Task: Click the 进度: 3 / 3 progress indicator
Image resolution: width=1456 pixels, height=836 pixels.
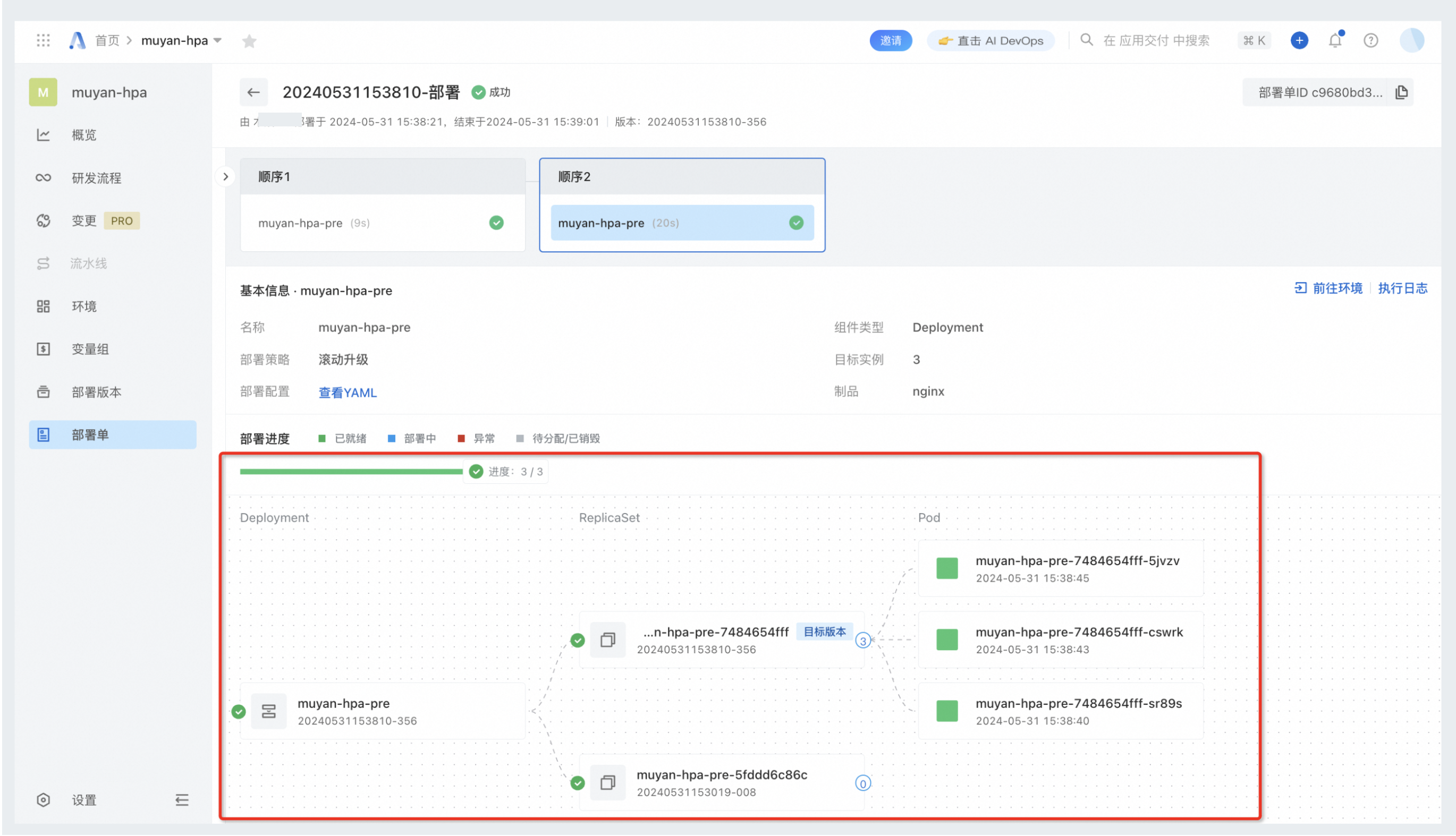Action: [x=505, y=472]
